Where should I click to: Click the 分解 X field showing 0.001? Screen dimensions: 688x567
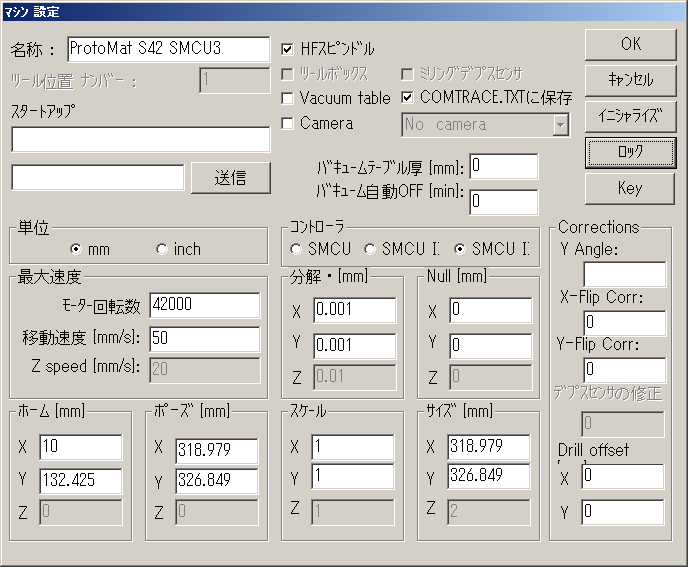tap(355, 310)
